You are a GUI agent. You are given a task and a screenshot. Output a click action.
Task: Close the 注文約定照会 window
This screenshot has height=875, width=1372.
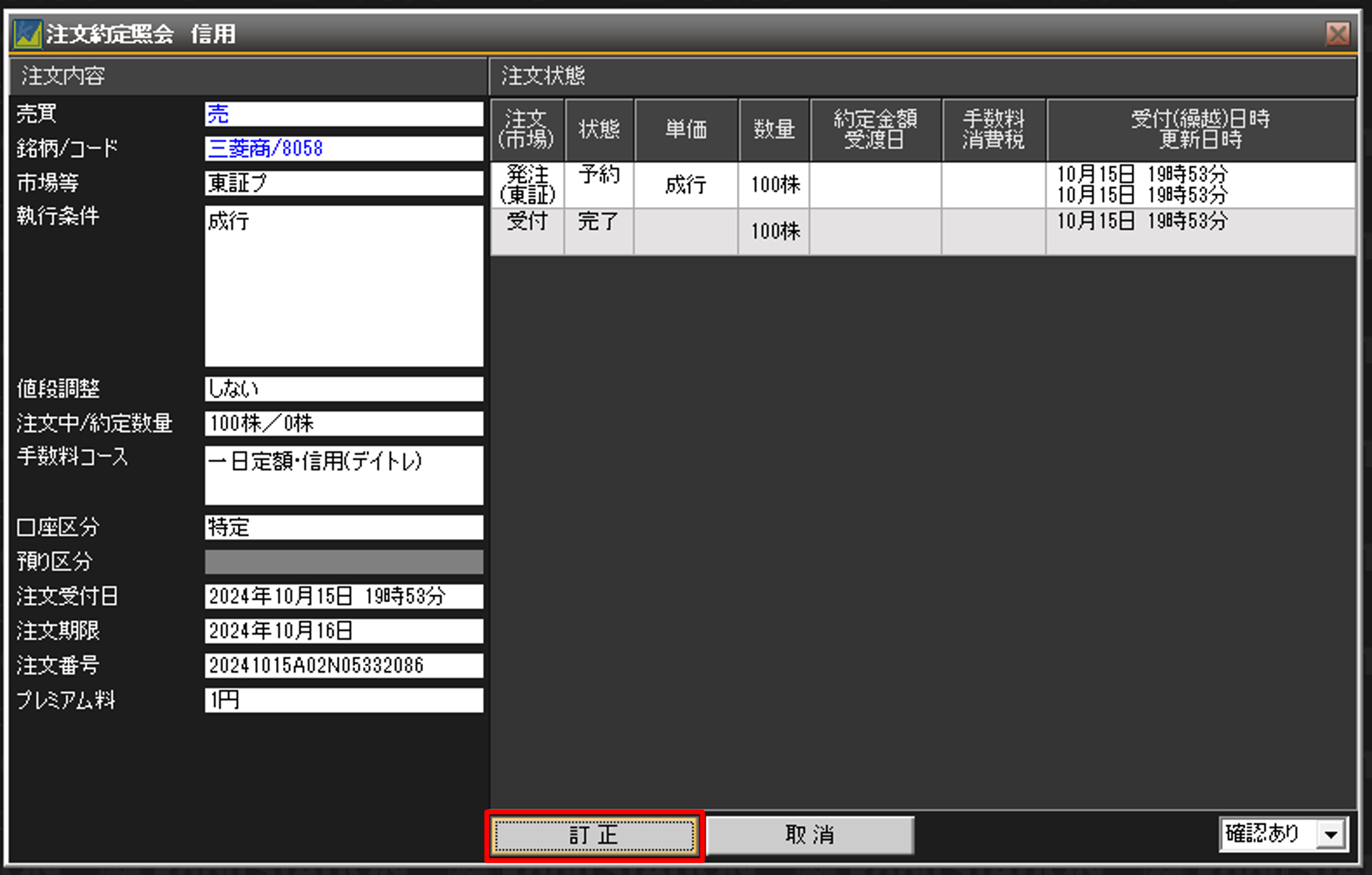1337,34
